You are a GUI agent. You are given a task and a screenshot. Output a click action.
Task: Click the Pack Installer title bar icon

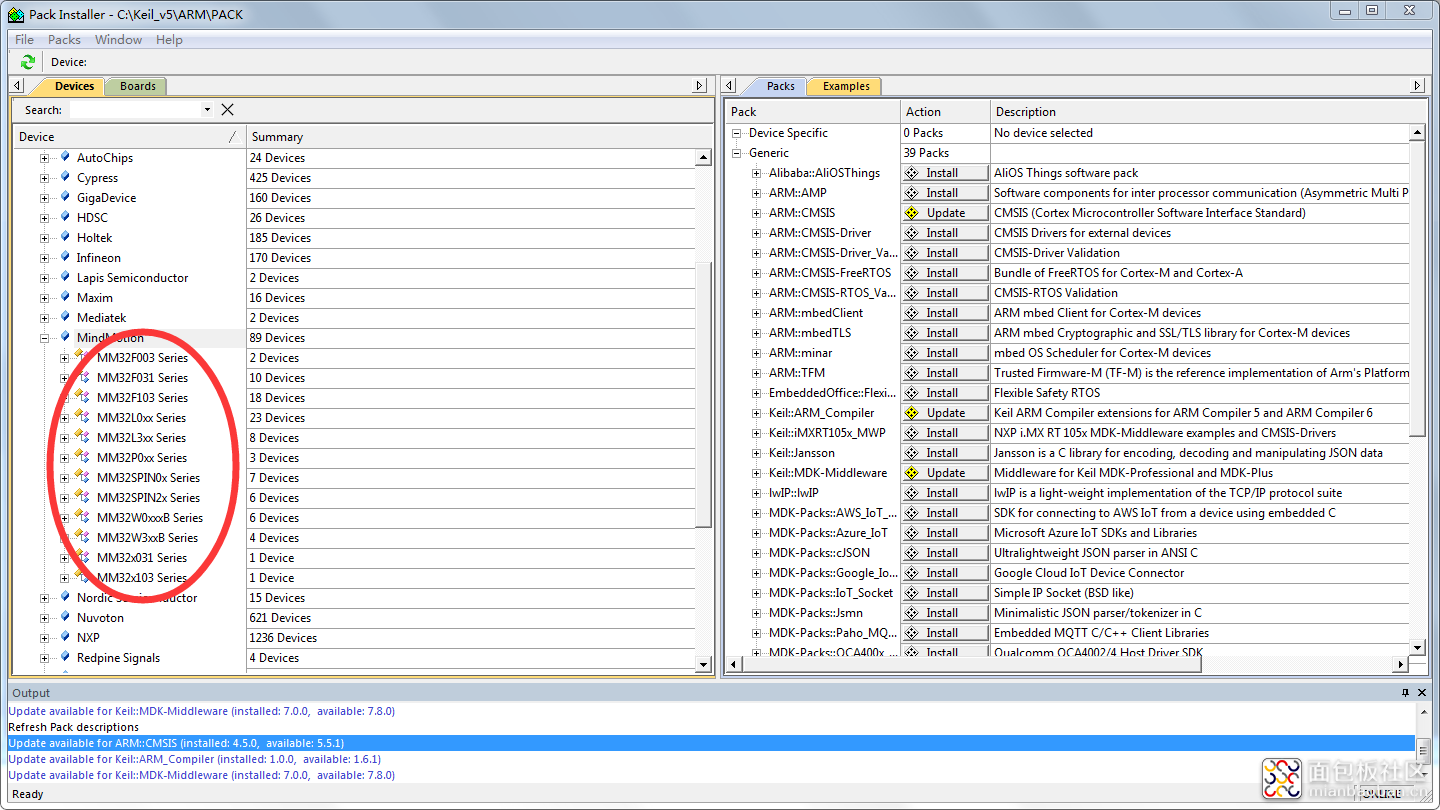point(16,14)
